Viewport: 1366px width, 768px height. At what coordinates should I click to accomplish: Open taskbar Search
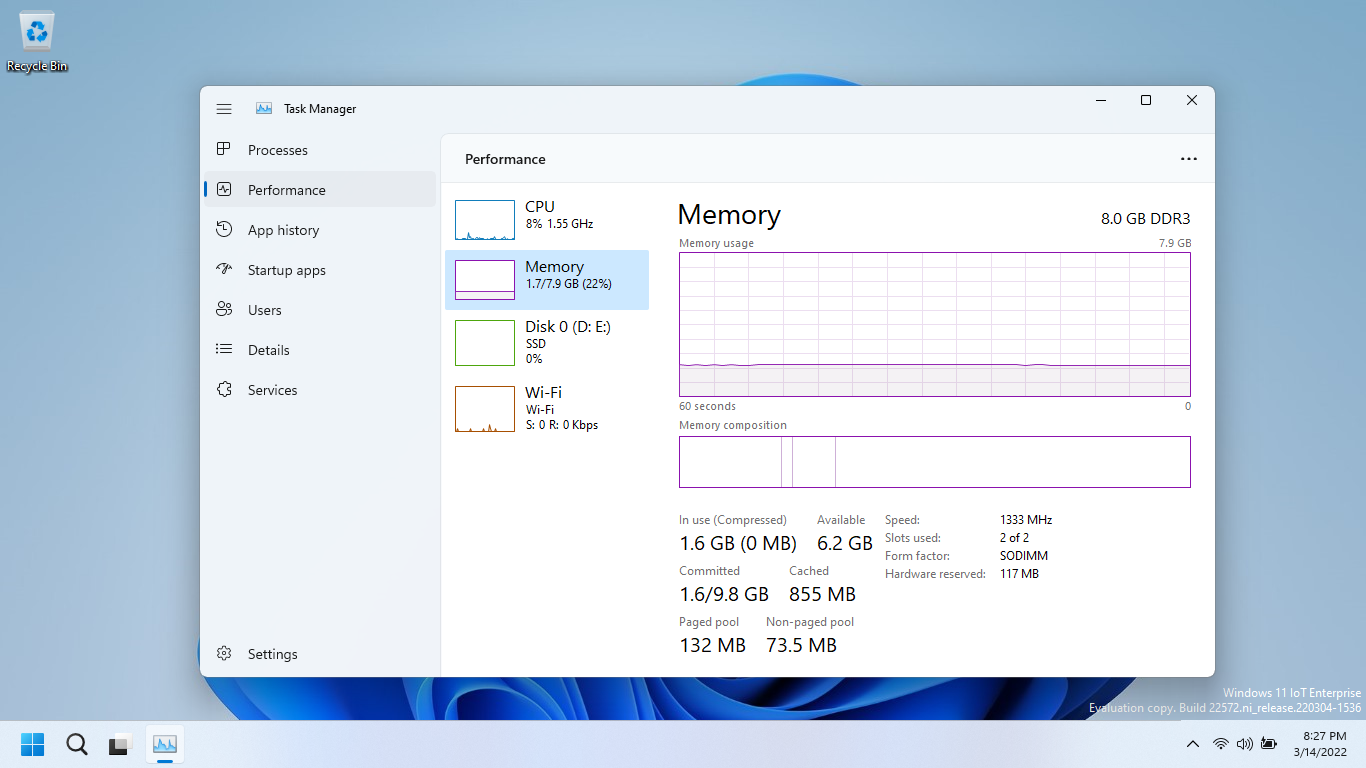point(77,744)
